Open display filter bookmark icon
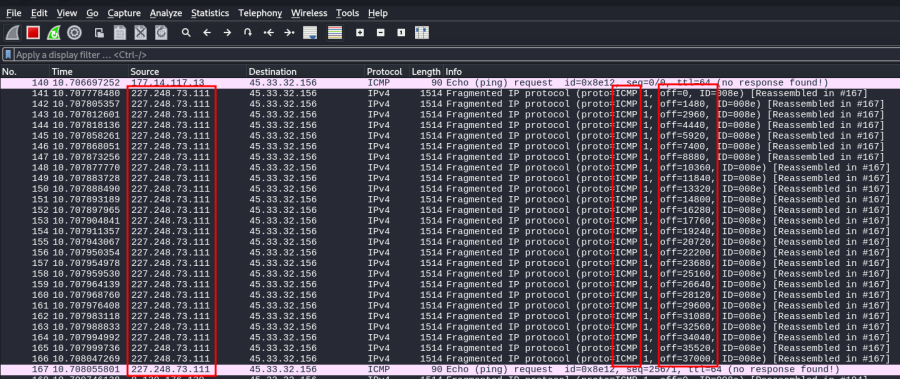Image resolution: width=900 pixels, height=379 pixels. tap(9, 55)
